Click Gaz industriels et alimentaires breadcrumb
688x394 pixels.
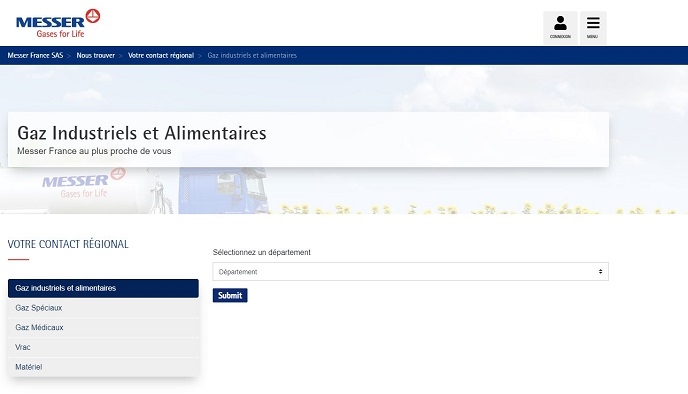(x=252, y=55)
